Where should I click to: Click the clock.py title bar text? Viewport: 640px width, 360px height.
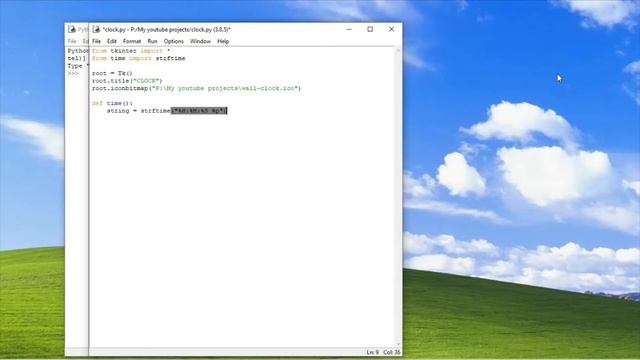pyautogui.click(x=167, y=29)
